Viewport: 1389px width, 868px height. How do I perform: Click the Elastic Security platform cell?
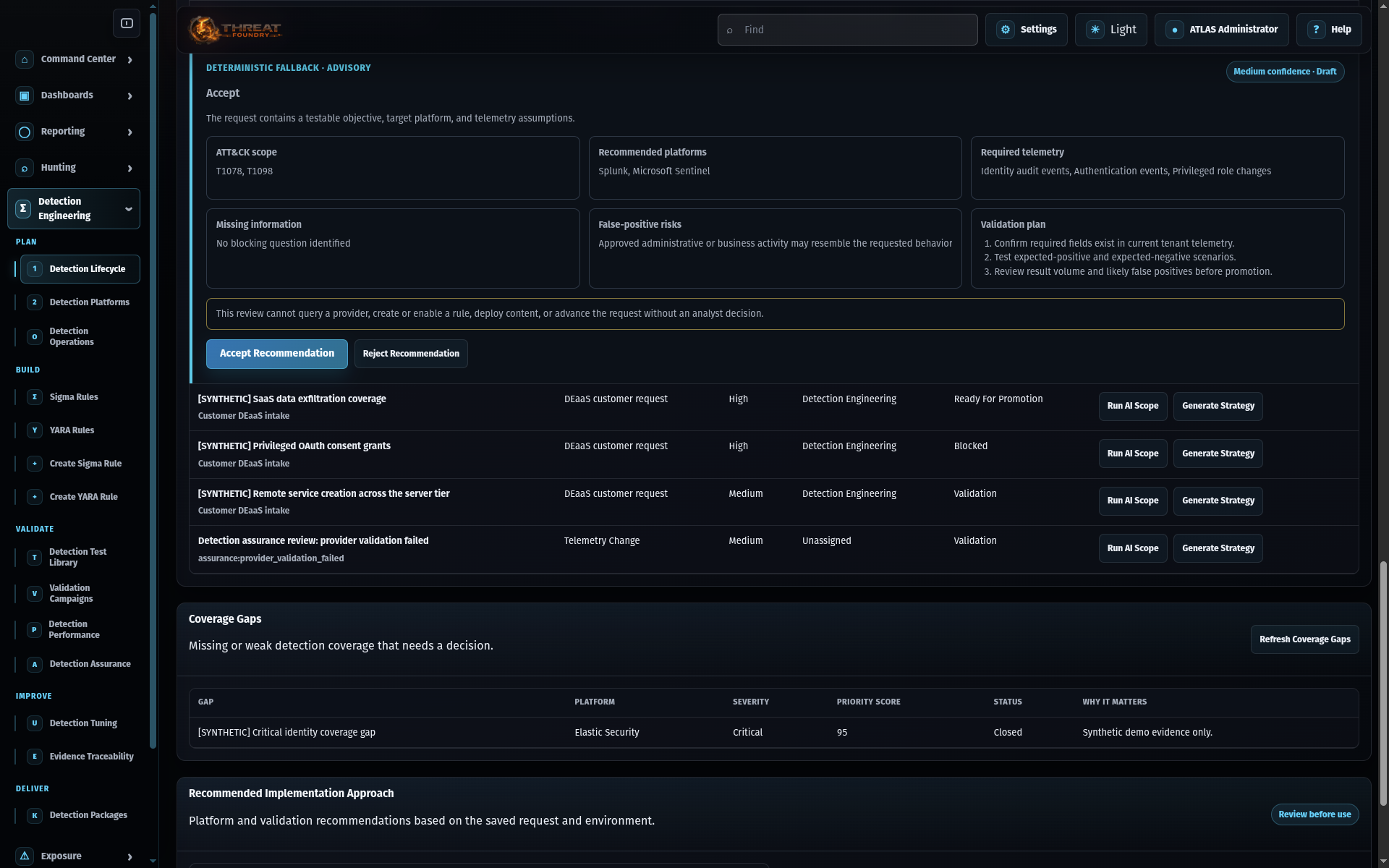point(606,733)
